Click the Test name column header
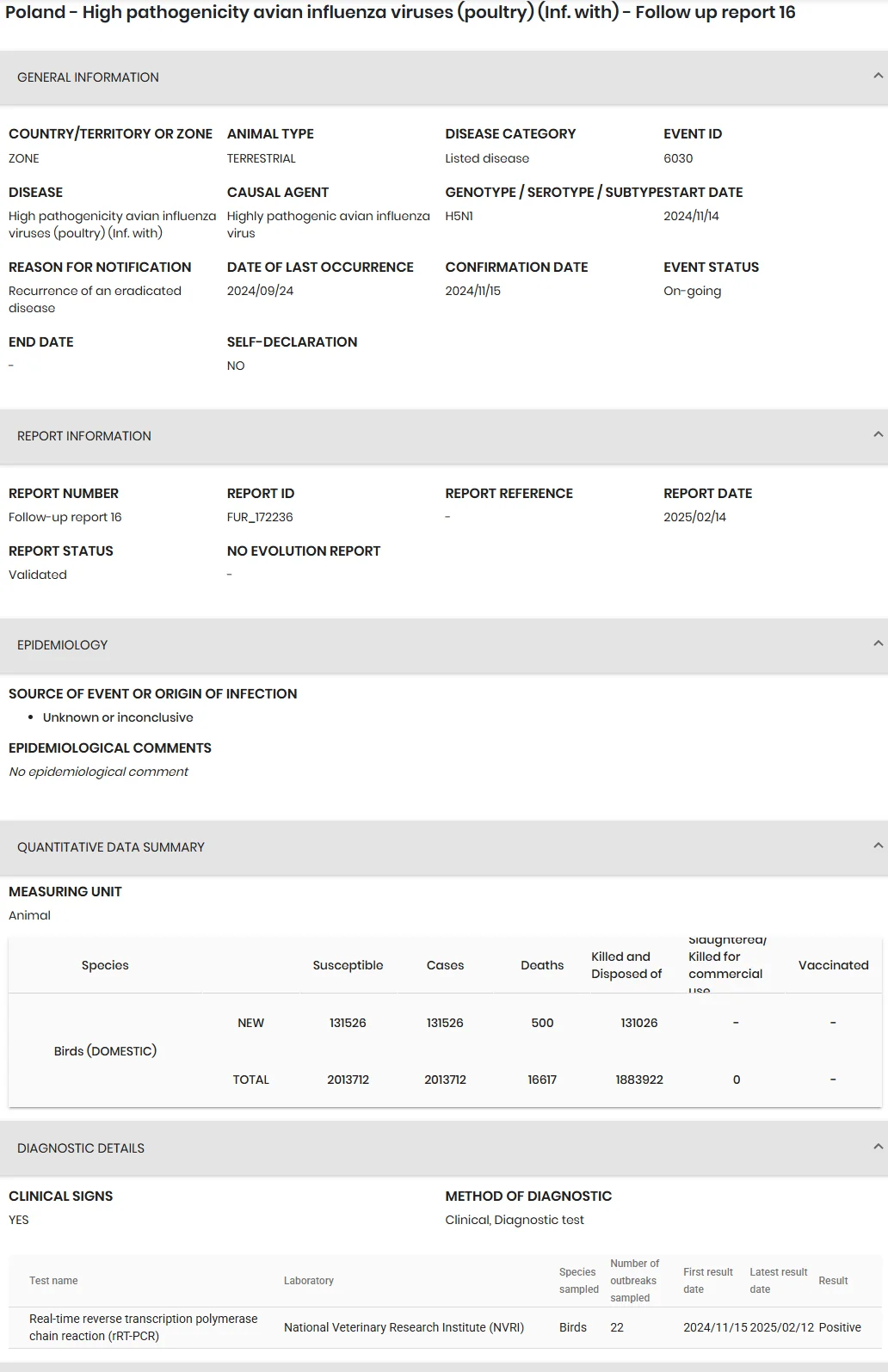This screenshot has height=1372, width=888. pos(53,1281)
